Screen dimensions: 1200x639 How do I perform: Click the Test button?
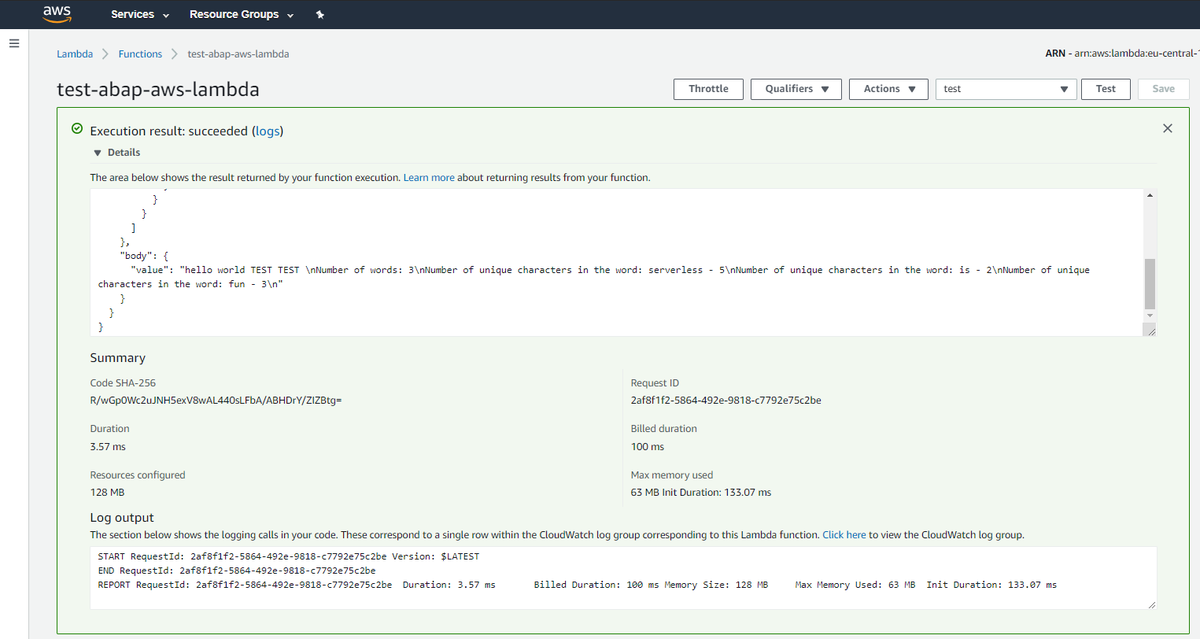1105,89
